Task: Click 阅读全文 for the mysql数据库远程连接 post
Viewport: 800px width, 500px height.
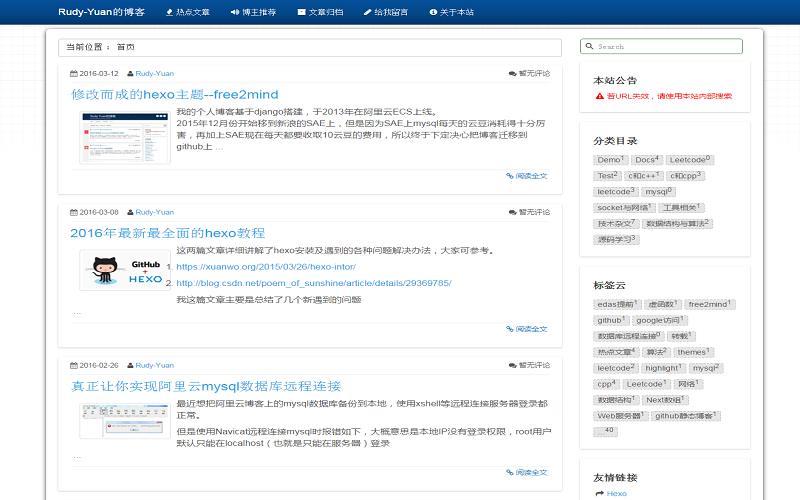Action: (x=527, y=469)
